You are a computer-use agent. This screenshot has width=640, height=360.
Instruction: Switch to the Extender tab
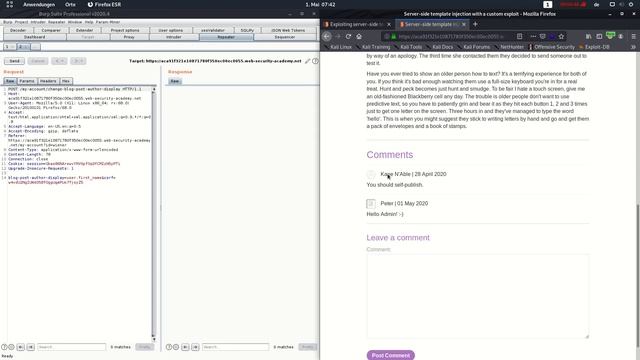click(84, 30)
